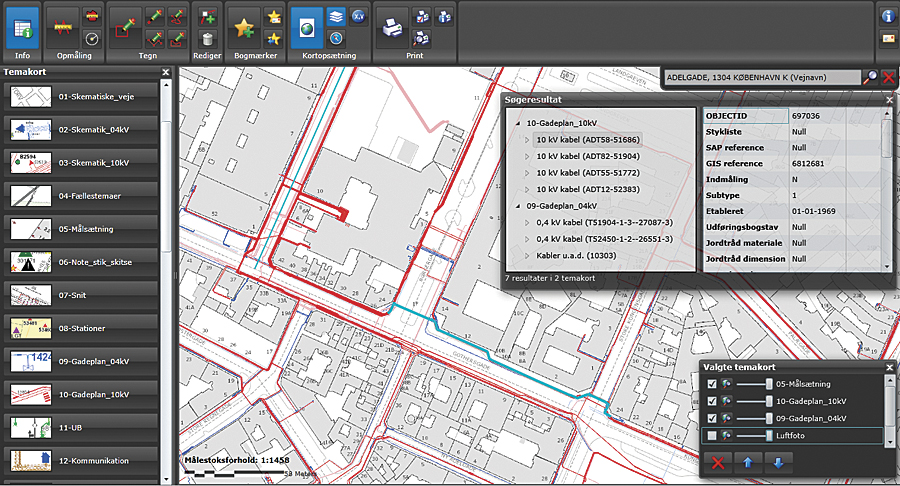Open the map layers stack icon
Image resolution: width=900 pixels, height=486 pixels.
[x=336, y=17]
